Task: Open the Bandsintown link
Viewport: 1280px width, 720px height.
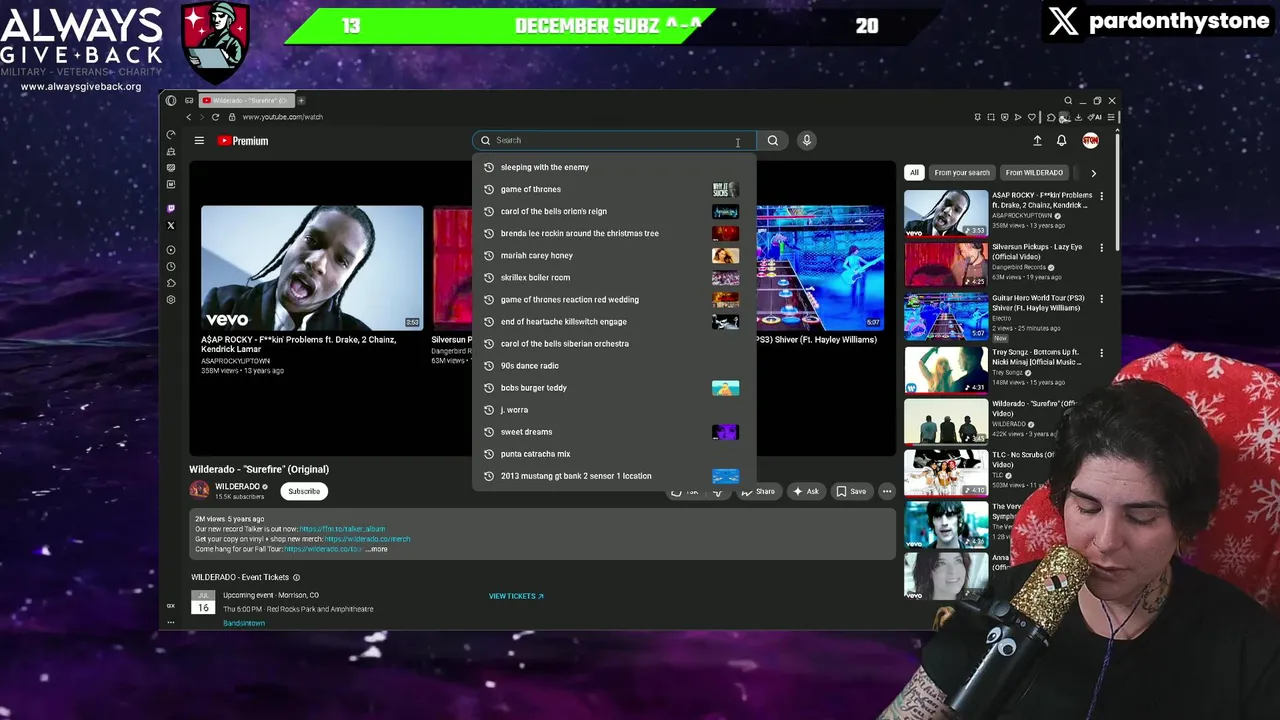Action: click(244, 623)
